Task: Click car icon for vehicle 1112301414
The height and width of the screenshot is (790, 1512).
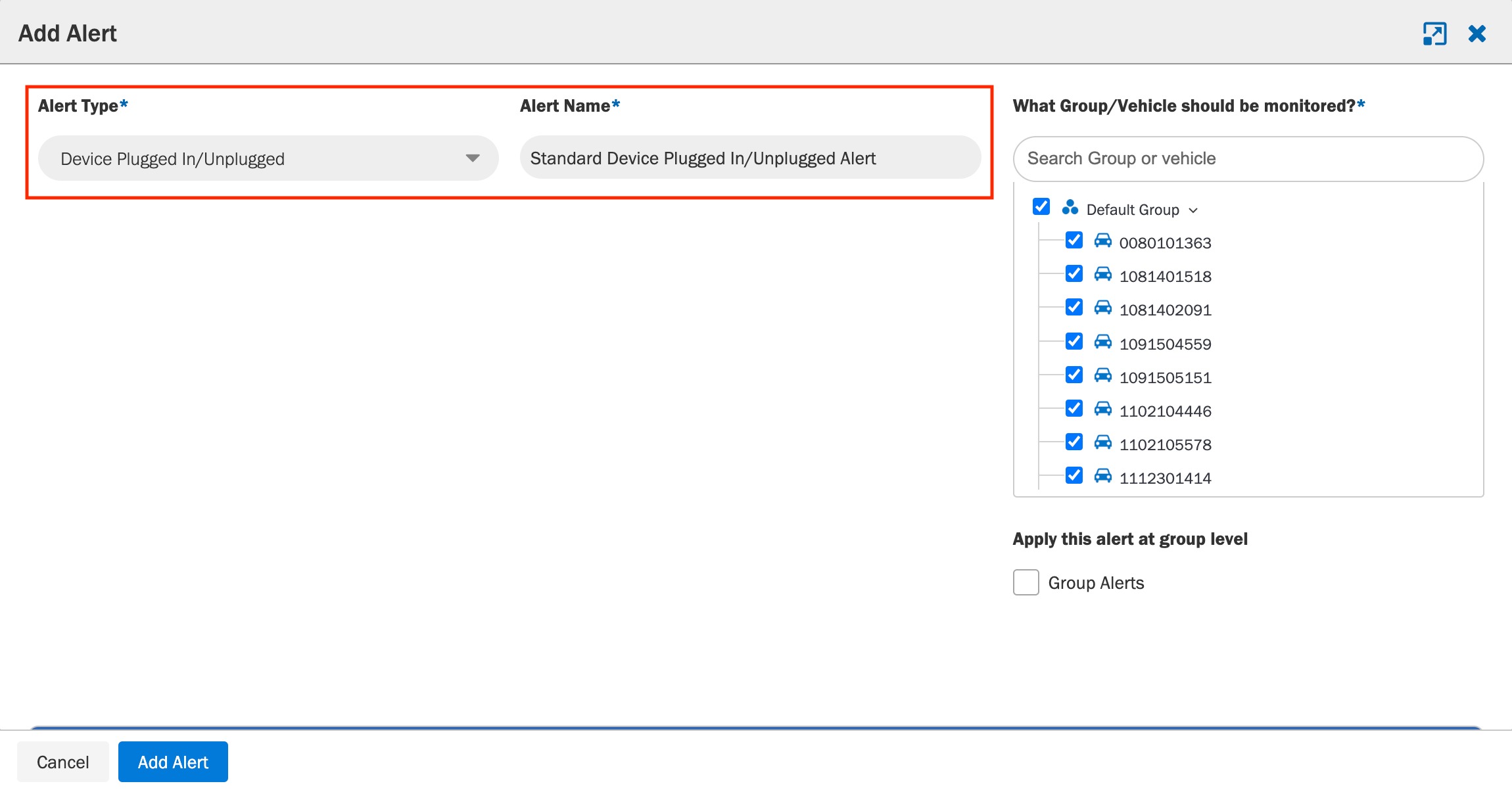Action: click(1102, 476)
